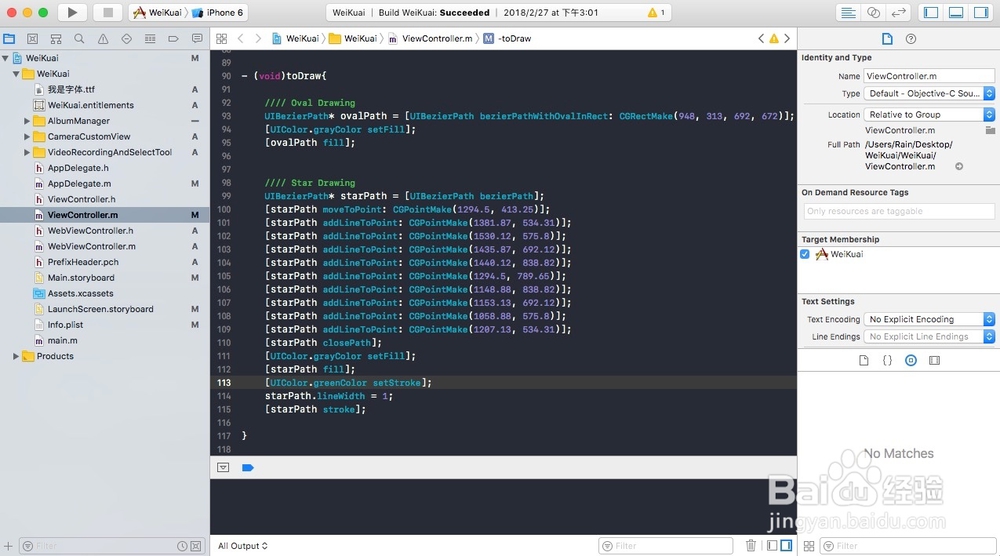Show Object library
This screenshot has width=1000, height=556.
pyautogui.click(x=911, y=361)
